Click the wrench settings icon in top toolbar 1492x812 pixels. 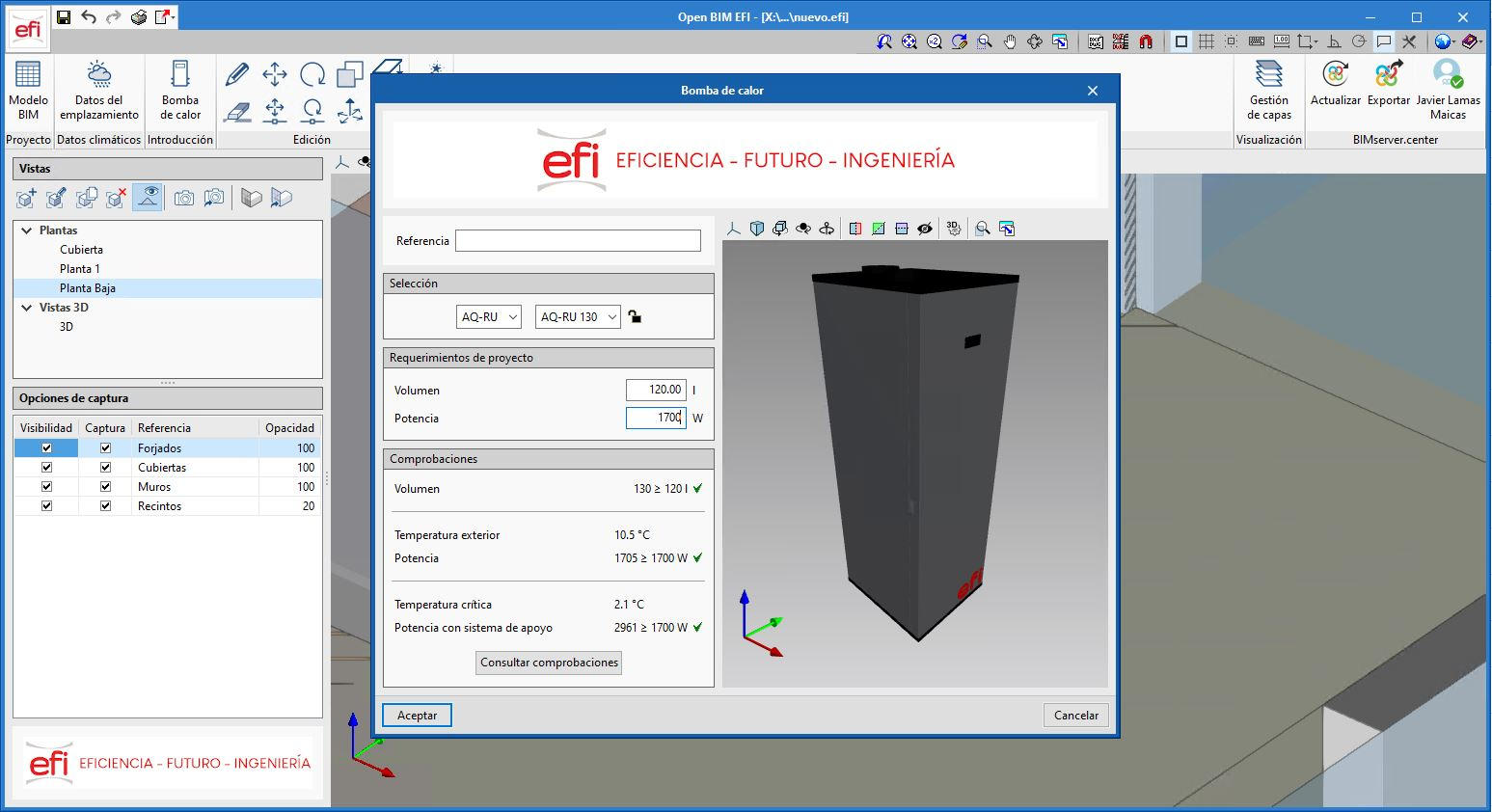point(1409,41)
